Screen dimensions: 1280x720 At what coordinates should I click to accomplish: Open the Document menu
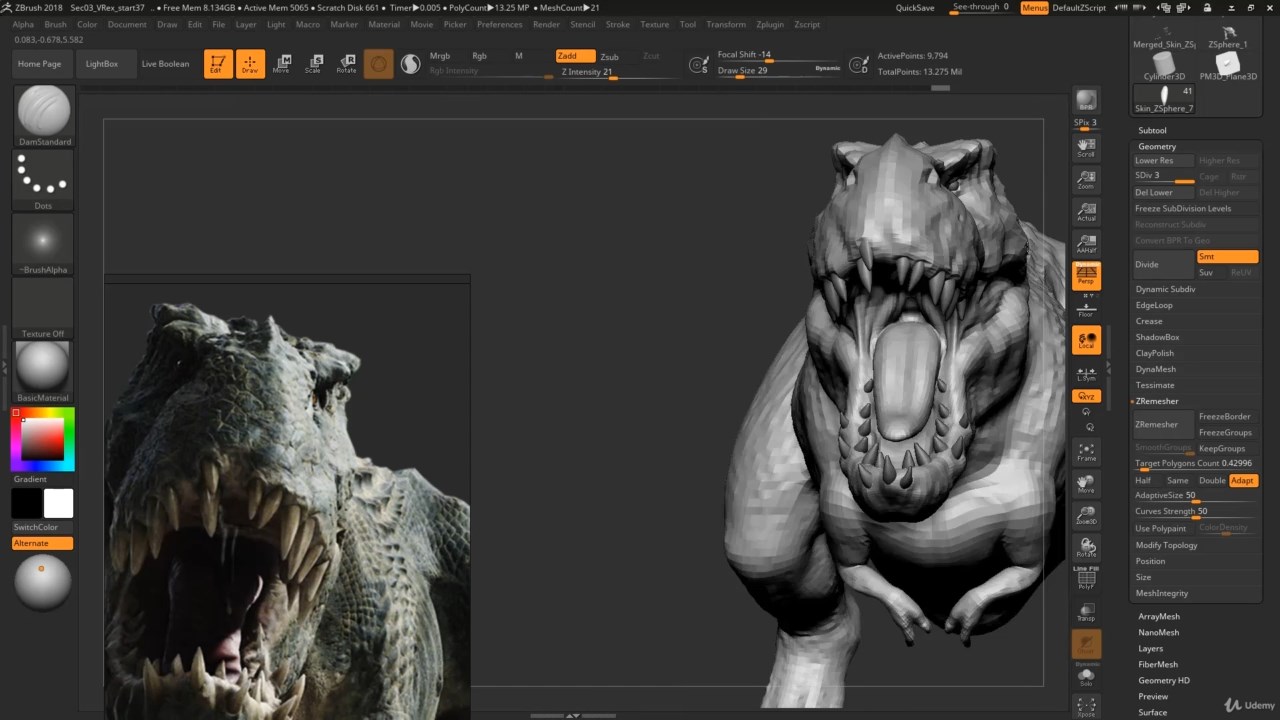tap(127, 24)
